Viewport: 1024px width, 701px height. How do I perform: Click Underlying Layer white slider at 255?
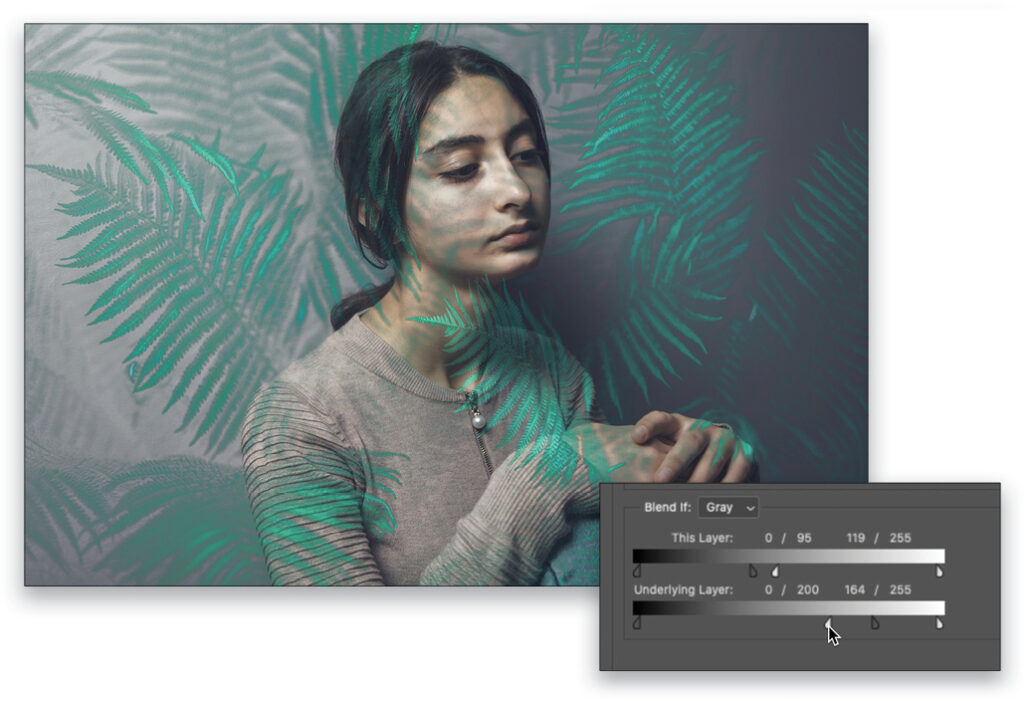tap(939, 623)
